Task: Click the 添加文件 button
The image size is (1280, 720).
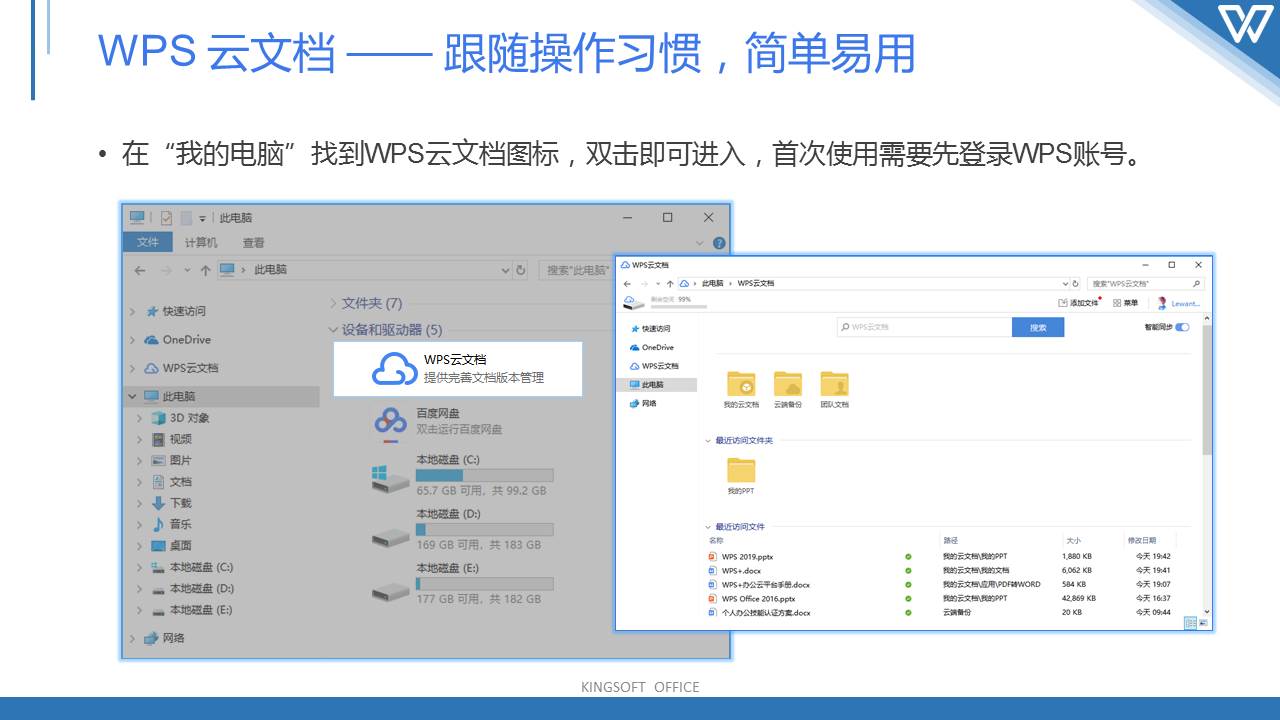Action: click(x=1080, y=302)
